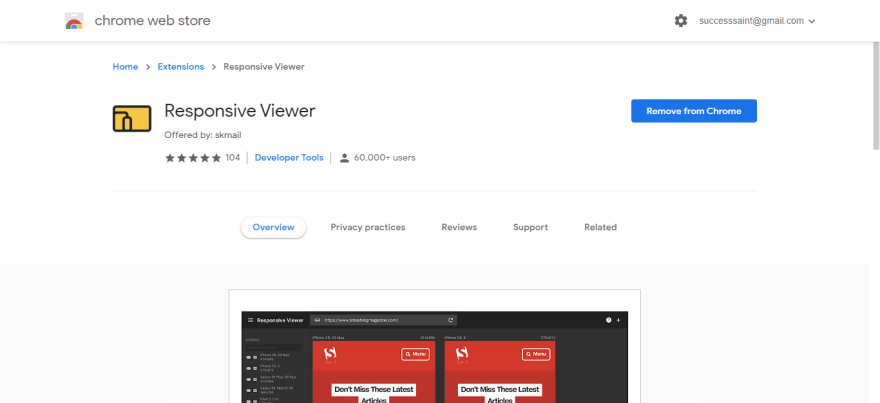
Task: Click the five-star rating icons
Action: coord(193,158)
